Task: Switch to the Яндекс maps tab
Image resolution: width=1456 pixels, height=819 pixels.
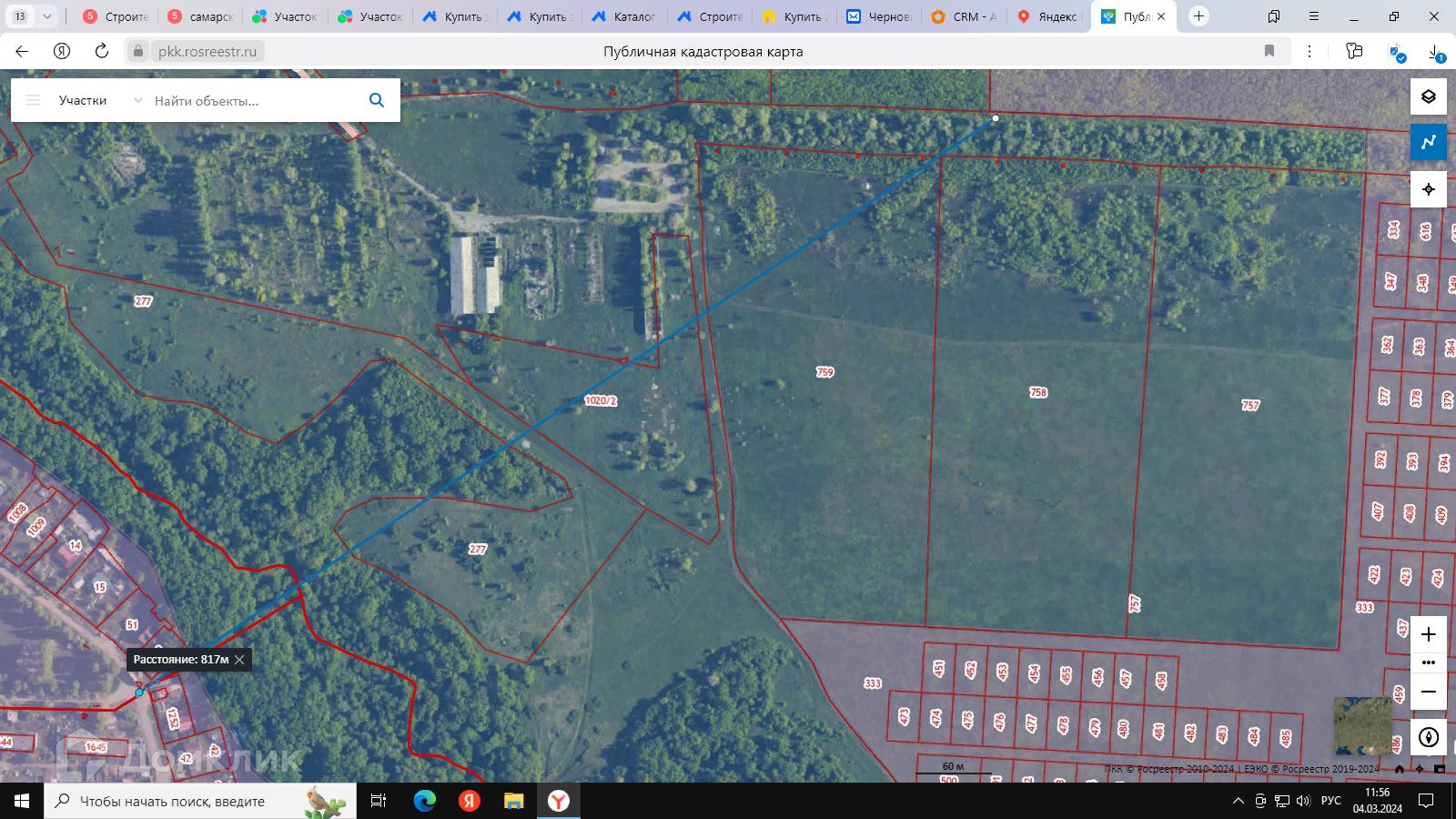Action: 1047,16
